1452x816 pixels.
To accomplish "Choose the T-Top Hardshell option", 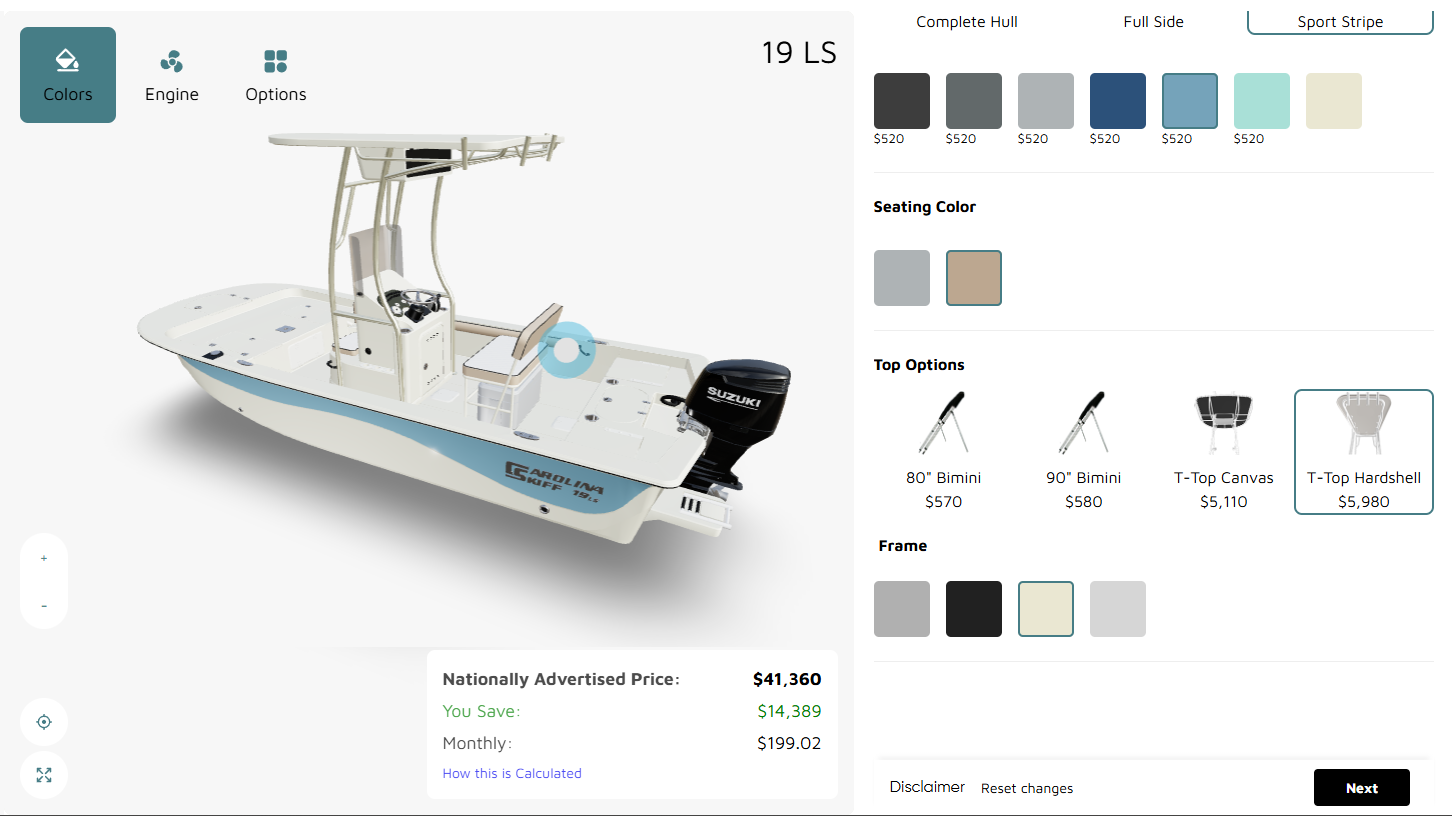I will pyautogui.click(x=1363, y=451).
